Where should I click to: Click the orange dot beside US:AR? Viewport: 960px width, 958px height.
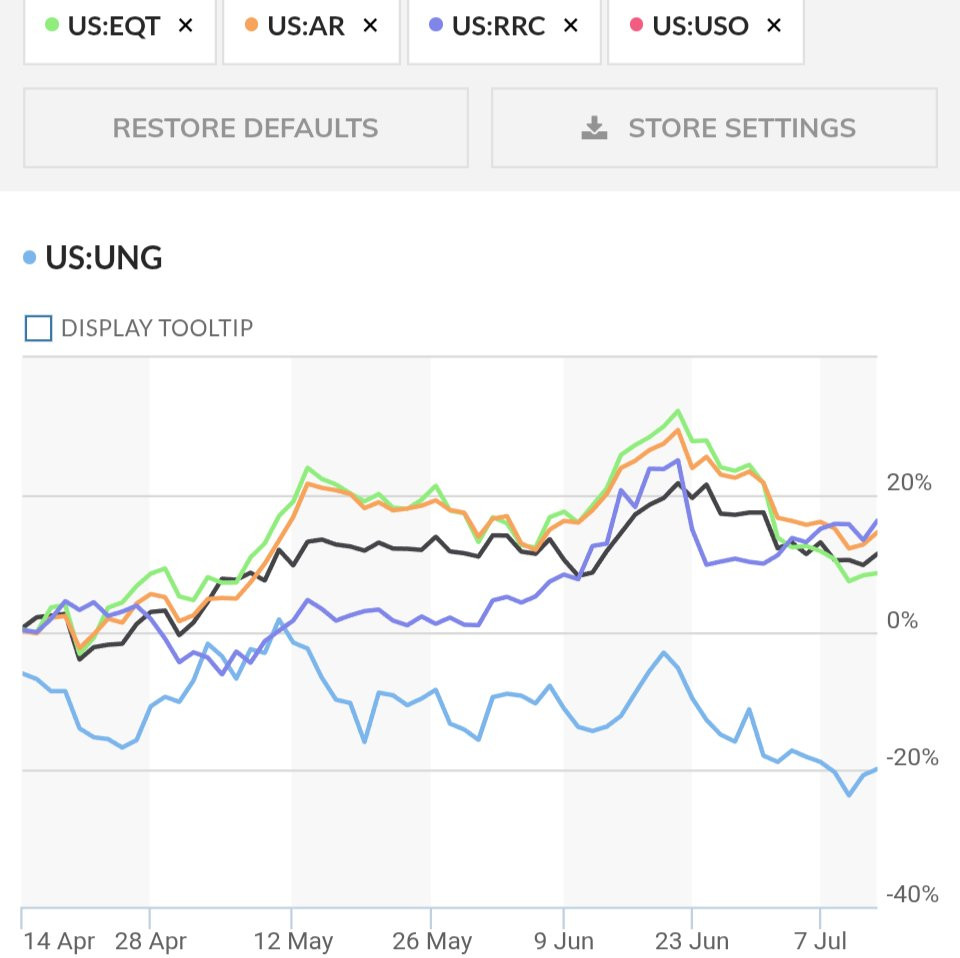pyautogui.click(x=252, y=26)
